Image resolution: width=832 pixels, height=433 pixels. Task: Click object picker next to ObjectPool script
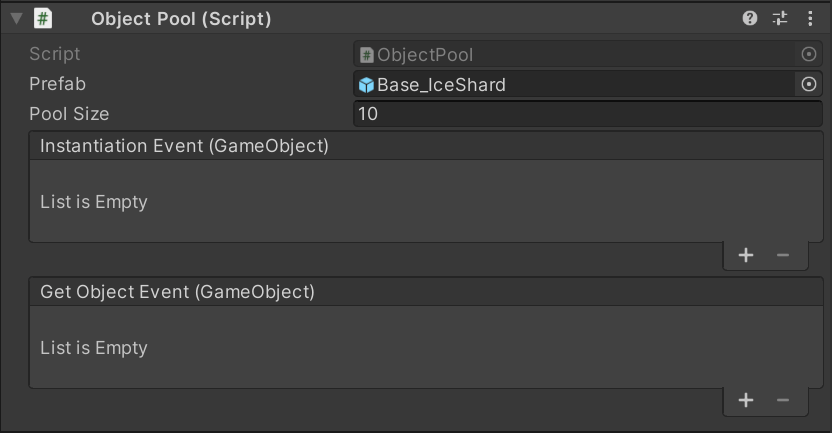point(809,55)
